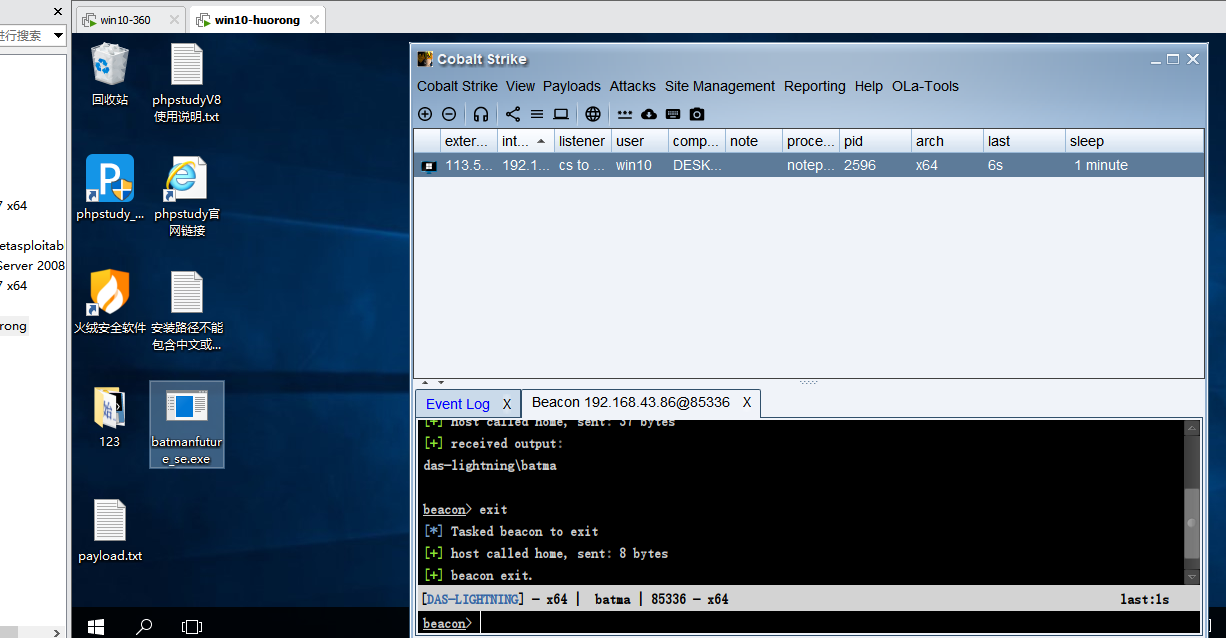Open downloaded files cloud icon

point(649,114)
